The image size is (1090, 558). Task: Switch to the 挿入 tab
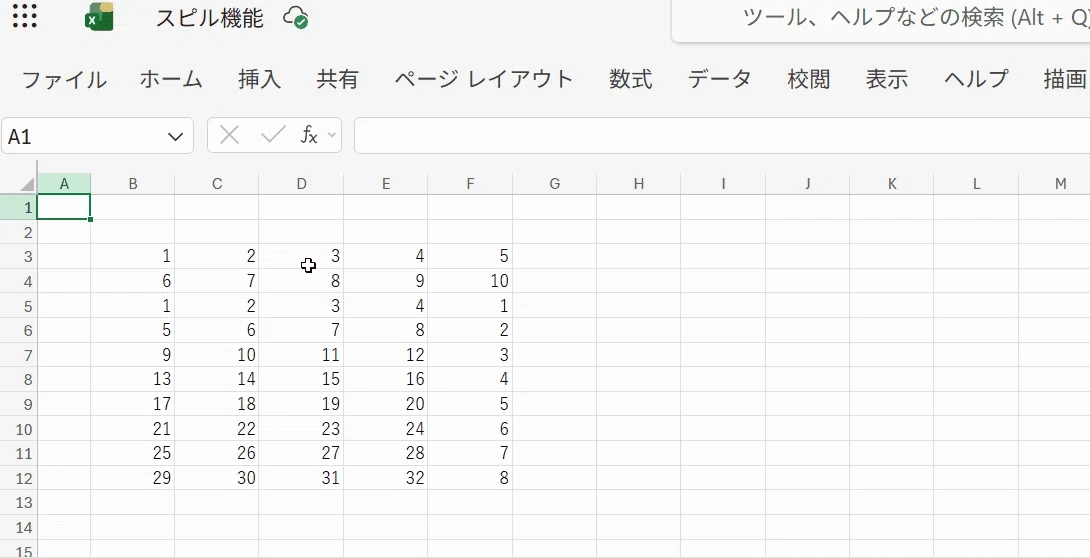(259, 79)
